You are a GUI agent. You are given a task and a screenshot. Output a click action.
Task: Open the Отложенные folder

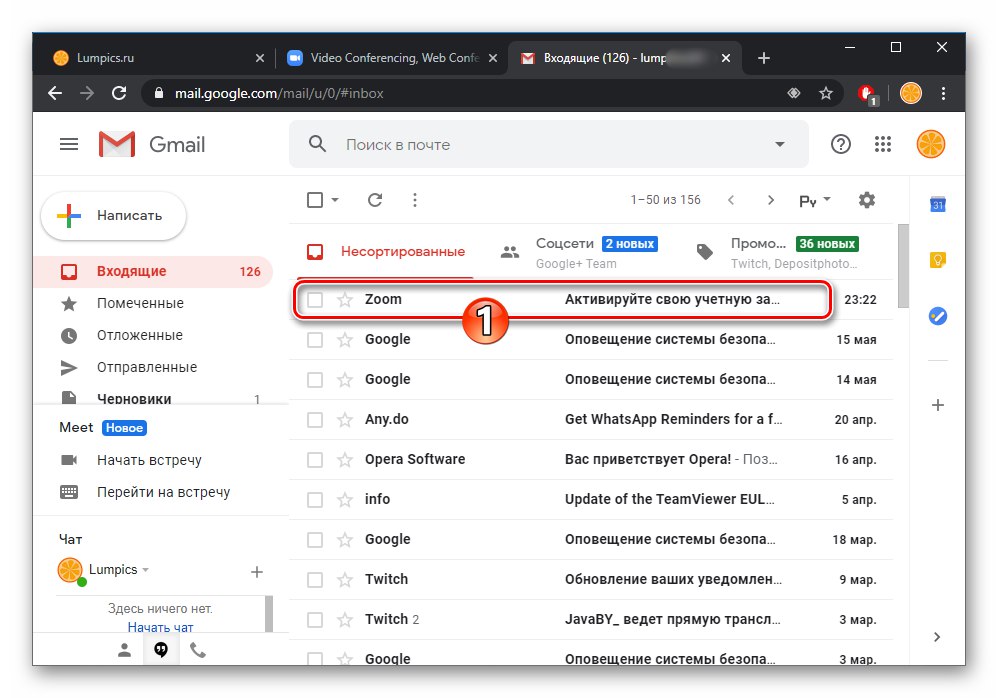click(153, 335)
